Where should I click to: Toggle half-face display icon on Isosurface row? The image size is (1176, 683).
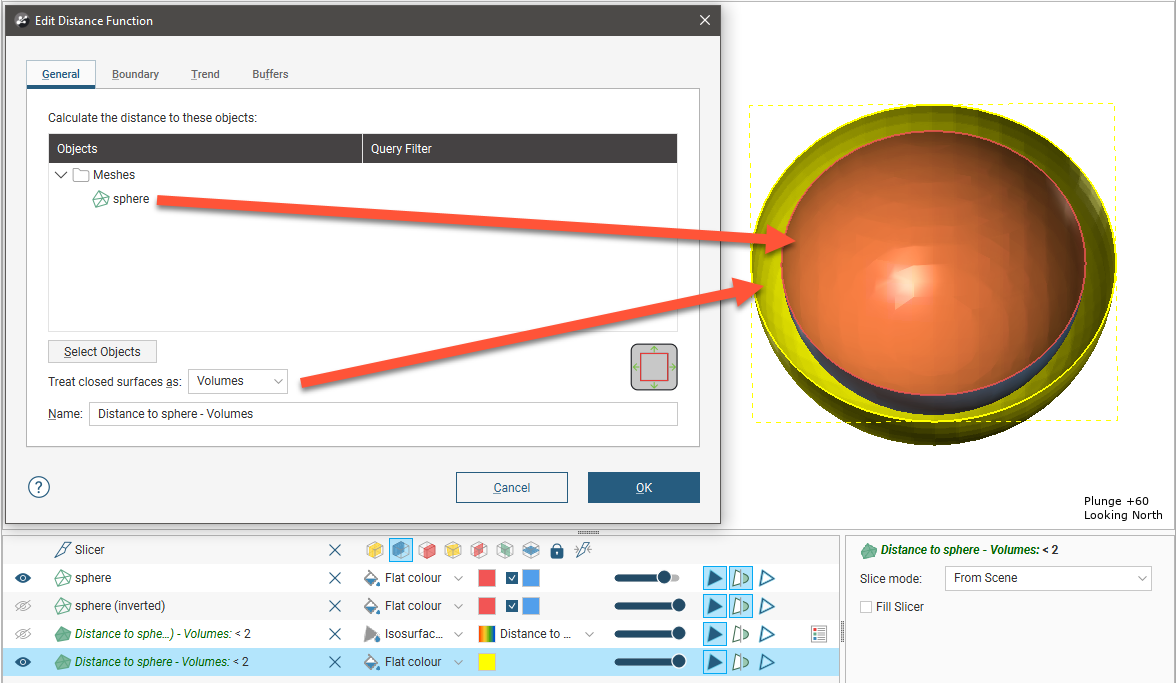(x=741, y=634)
